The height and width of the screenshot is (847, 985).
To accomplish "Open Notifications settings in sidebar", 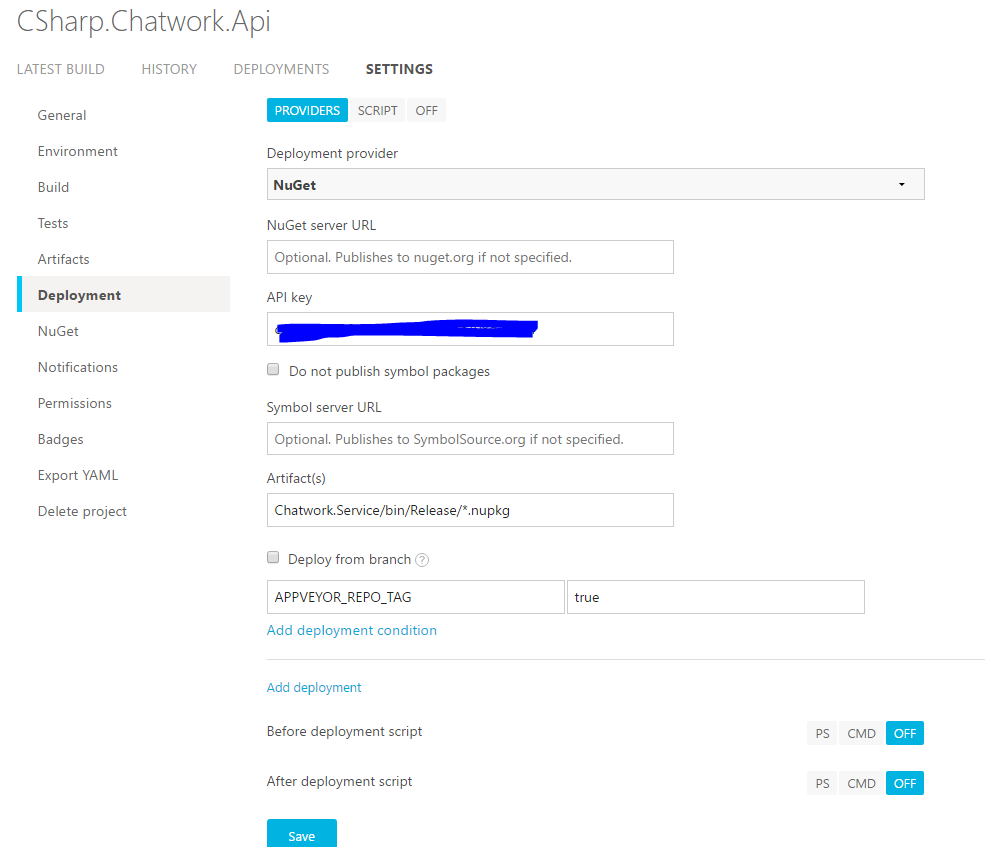I will point(78,367).
